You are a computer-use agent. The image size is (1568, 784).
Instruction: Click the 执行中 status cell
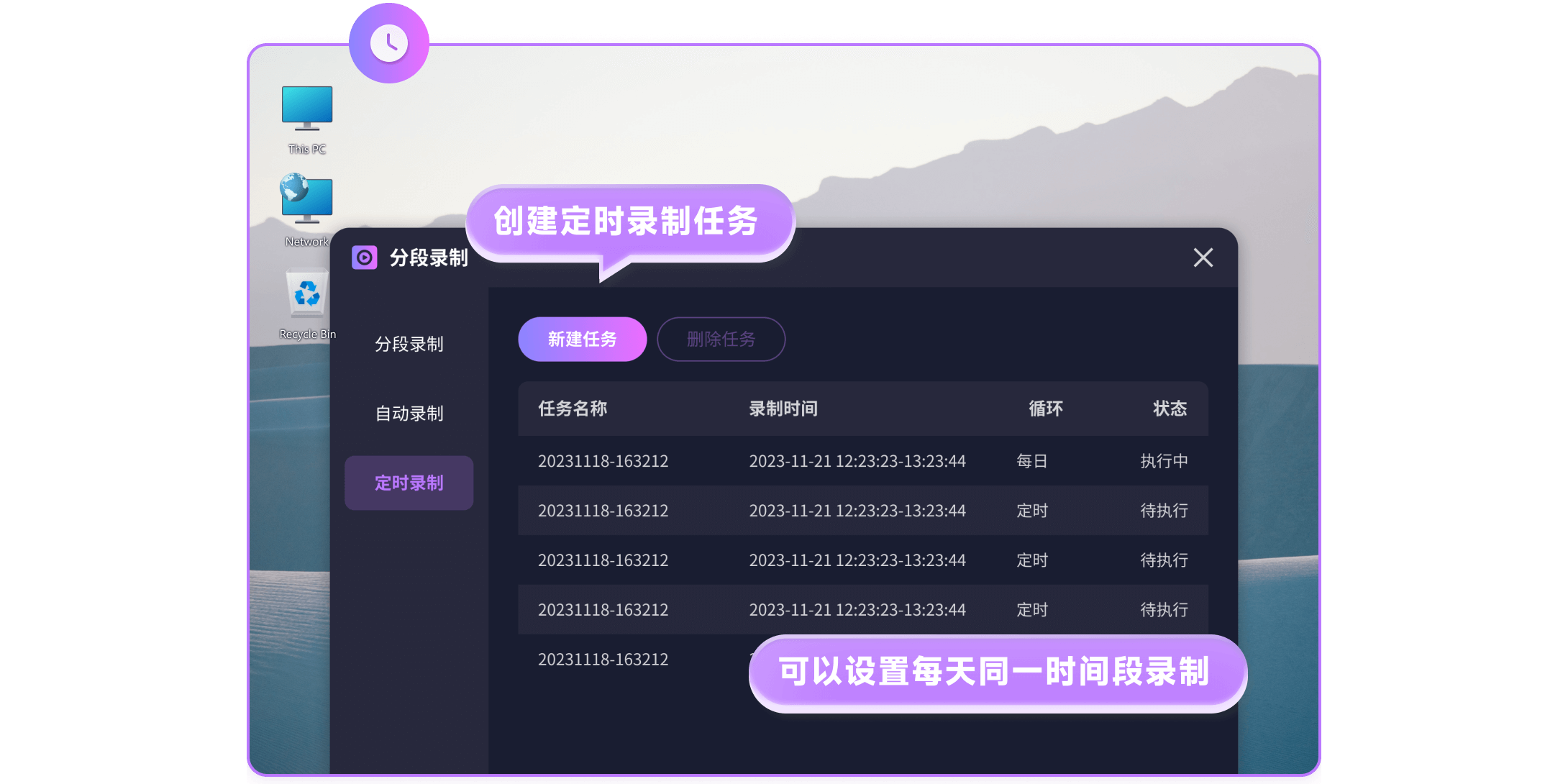coord(1164,461)
